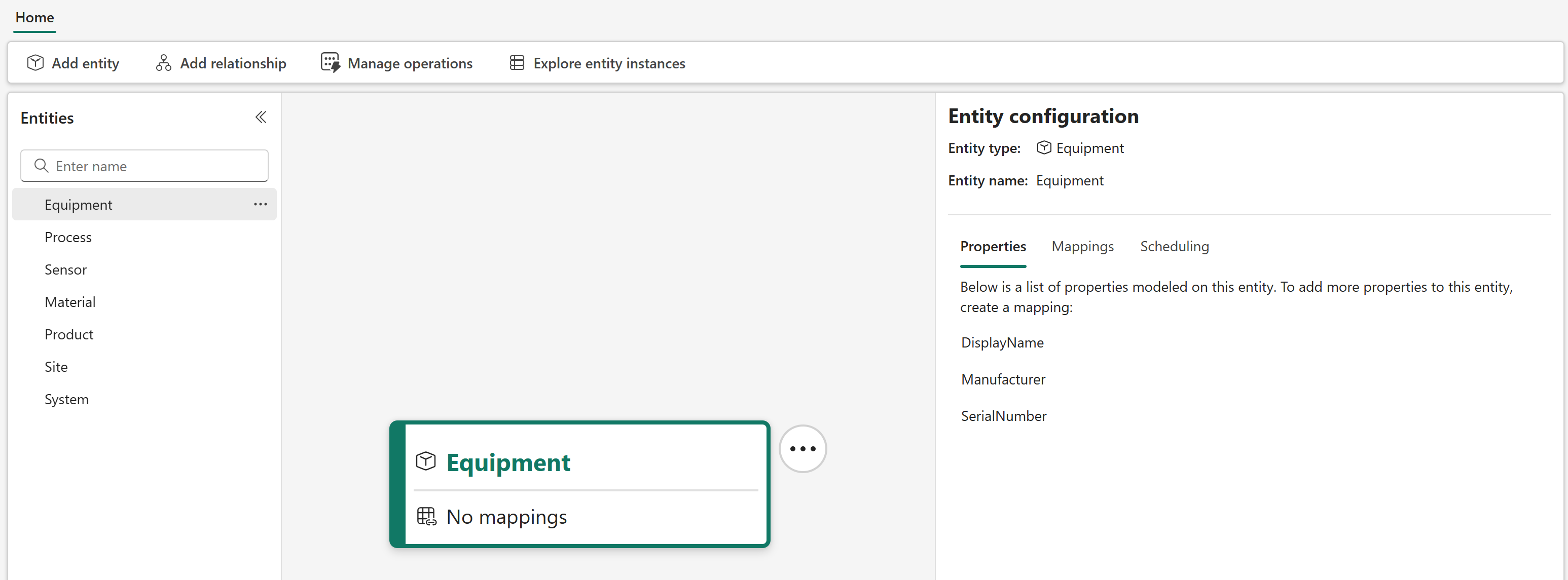Switch to the Scheduling tab
The width and height of the screenshot is (1568, 580).
click(x=1174, y=246)
